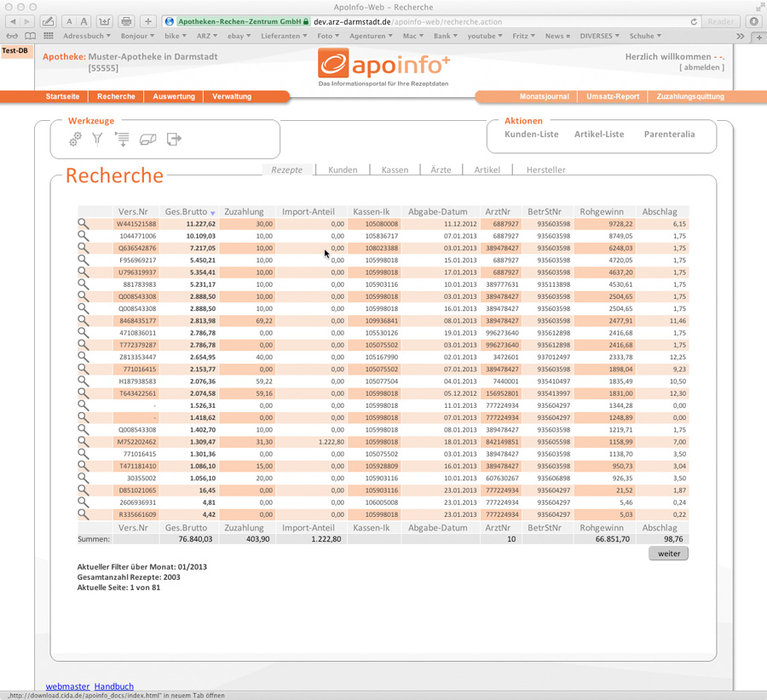Switch to the Kassen tab
Image resolution: width=767 pixels, height=700 pixels.
[395, 170]
